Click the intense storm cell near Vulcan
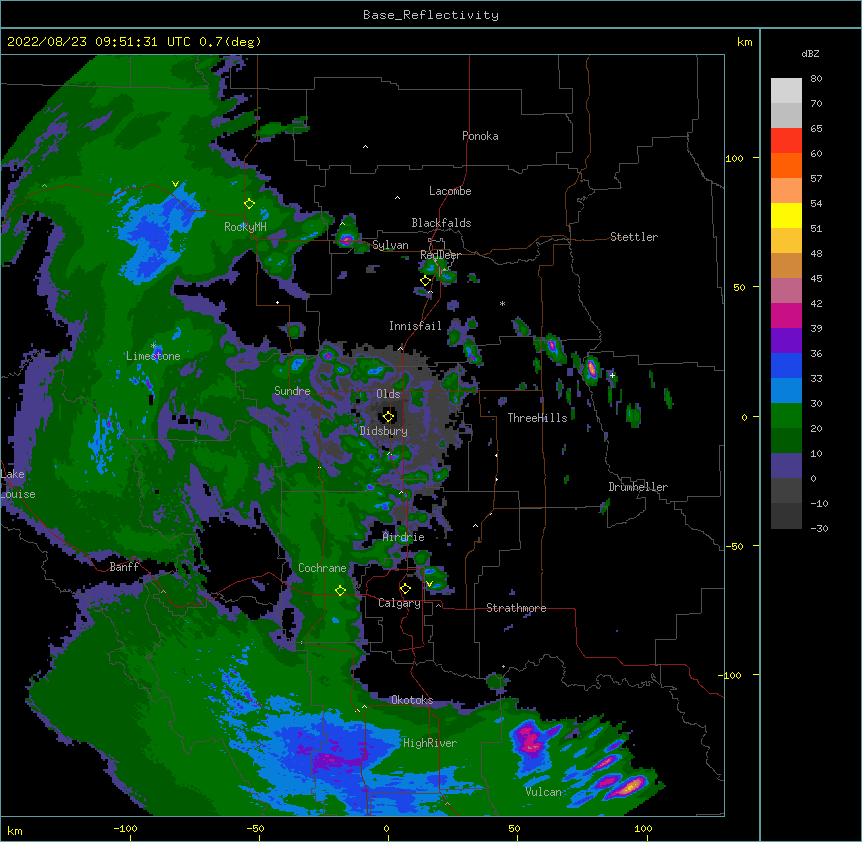The width and height of the screenshot is (862, 842). (x=630, y=785)
